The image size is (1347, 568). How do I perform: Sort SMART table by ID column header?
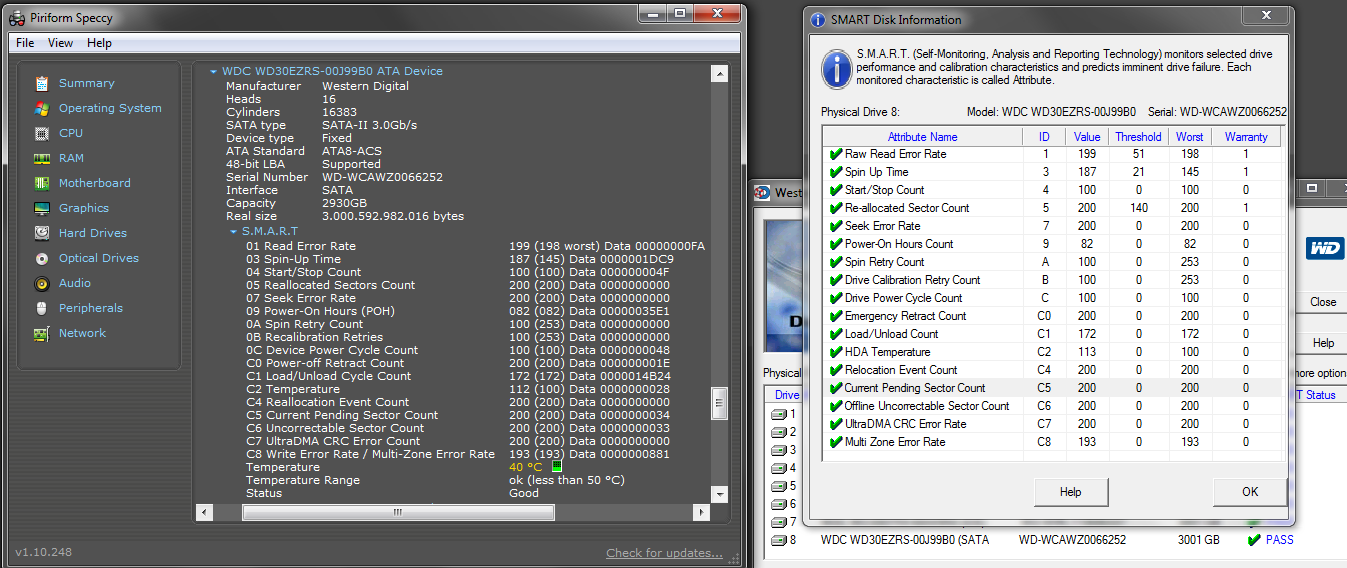click(x=1044, y=137)
